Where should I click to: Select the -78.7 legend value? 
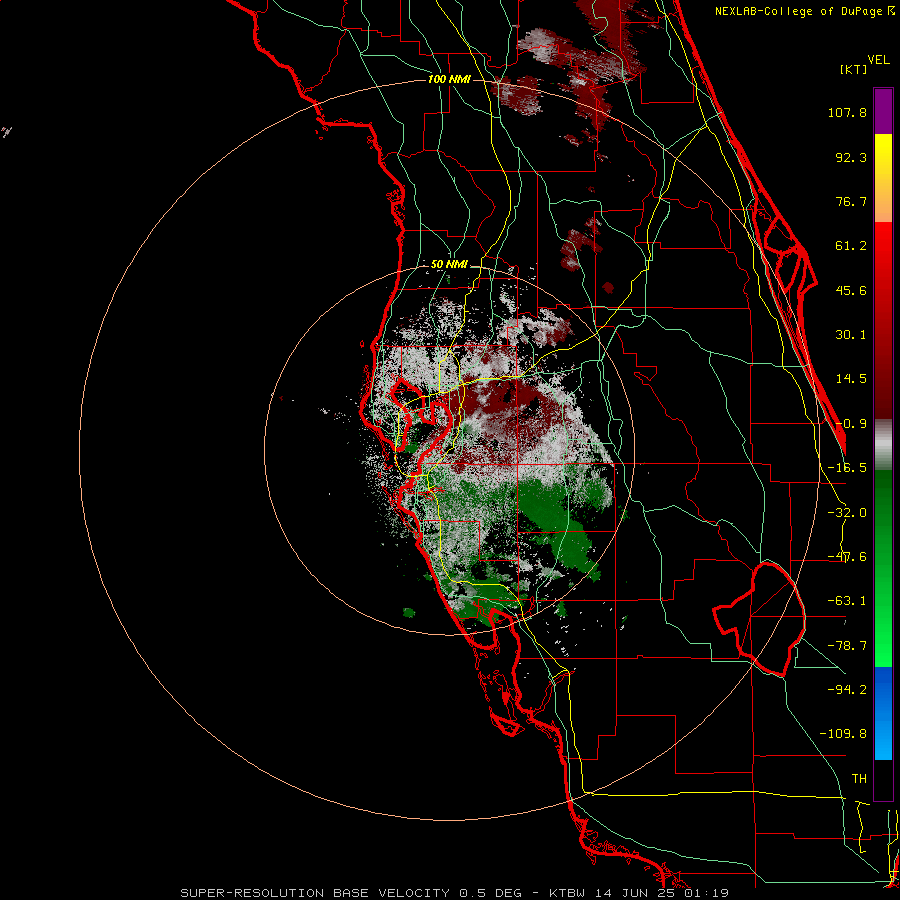pos(847,646)
